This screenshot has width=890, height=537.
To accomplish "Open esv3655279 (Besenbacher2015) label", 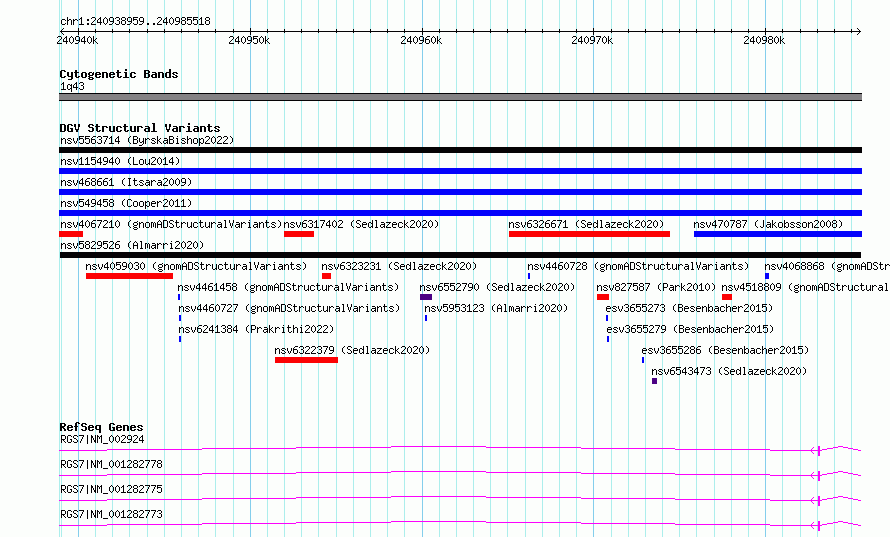I will (690, 329).
